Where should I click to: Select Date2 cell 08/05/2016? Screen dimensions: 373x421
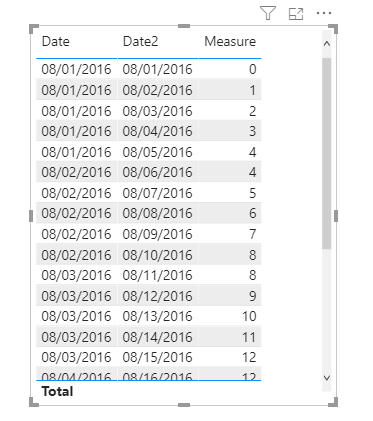157,152
